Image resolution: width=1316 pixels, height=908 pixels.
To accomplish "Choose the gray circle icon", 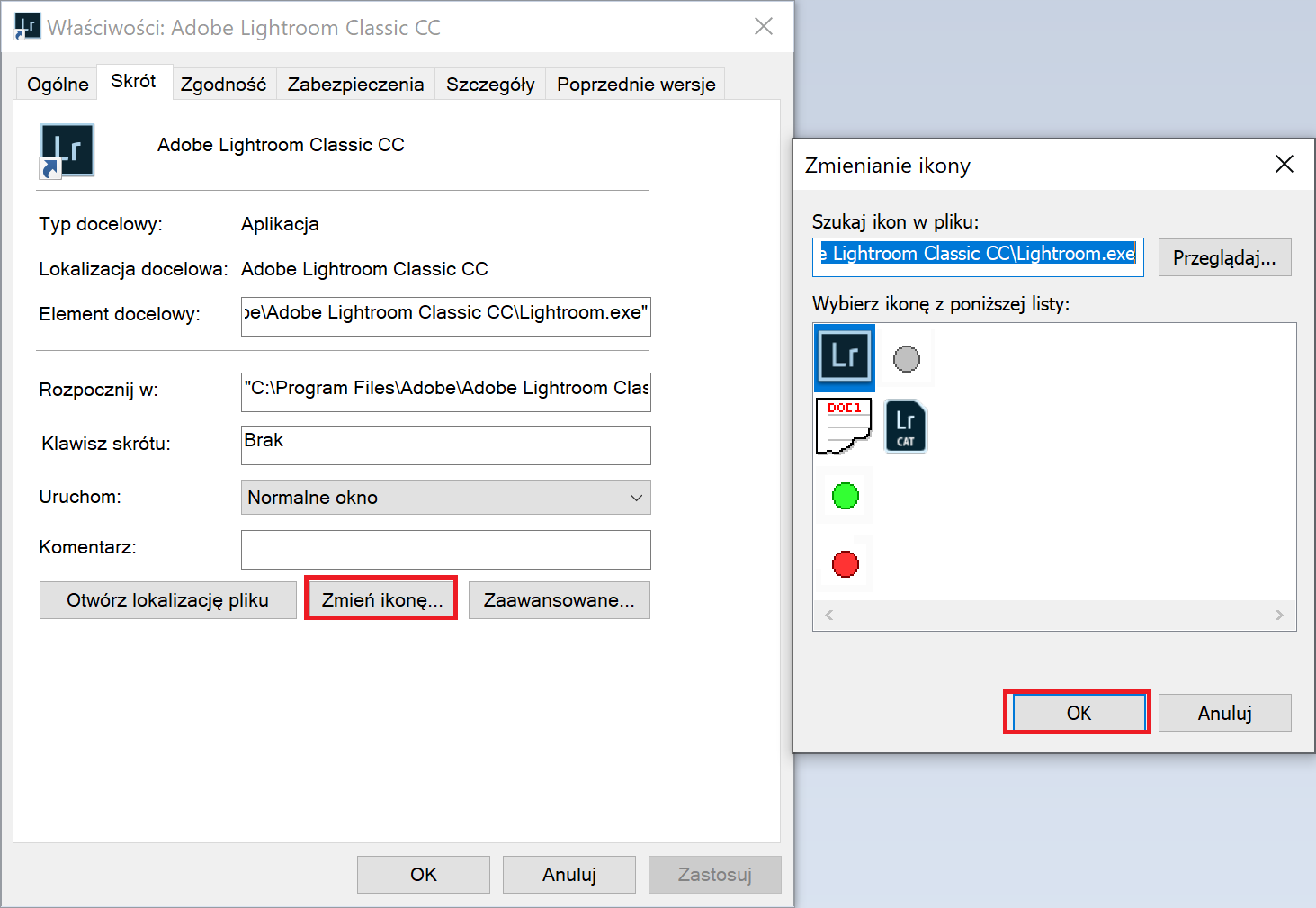I will (906, 359).
